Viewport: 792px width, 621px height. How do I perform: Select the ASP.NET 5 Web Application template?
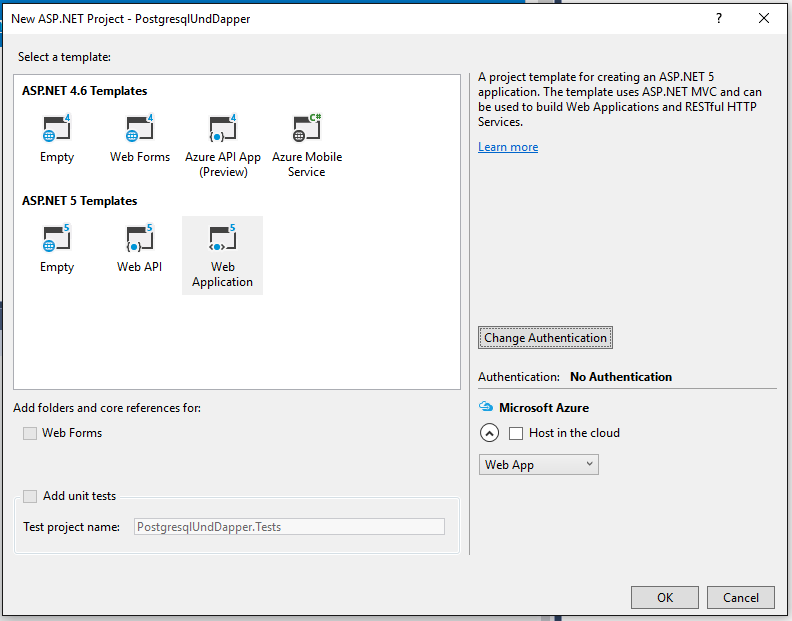click(222, 255)
